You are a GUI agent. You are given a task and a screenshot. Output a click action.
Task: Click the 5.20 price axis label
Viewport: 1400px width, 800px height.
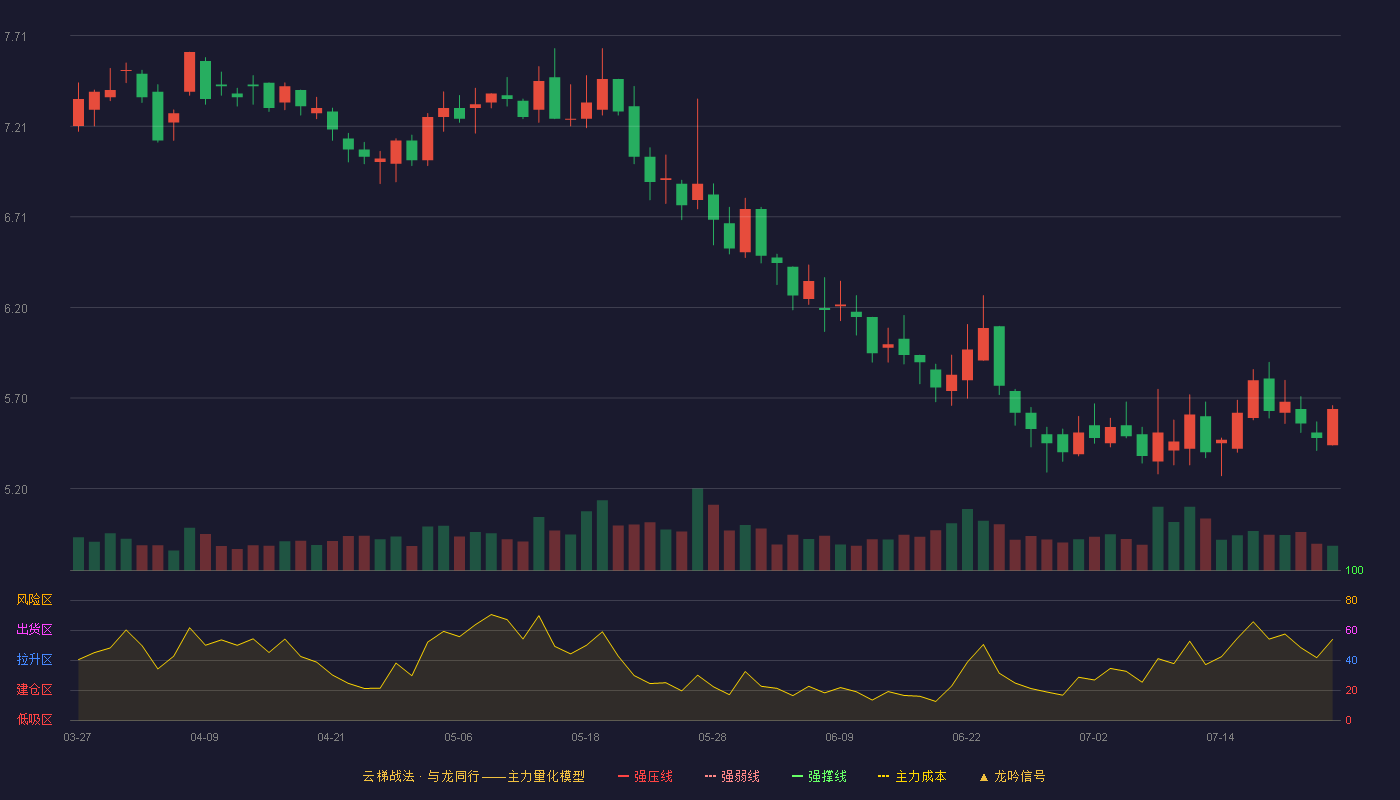coord(15,490)
